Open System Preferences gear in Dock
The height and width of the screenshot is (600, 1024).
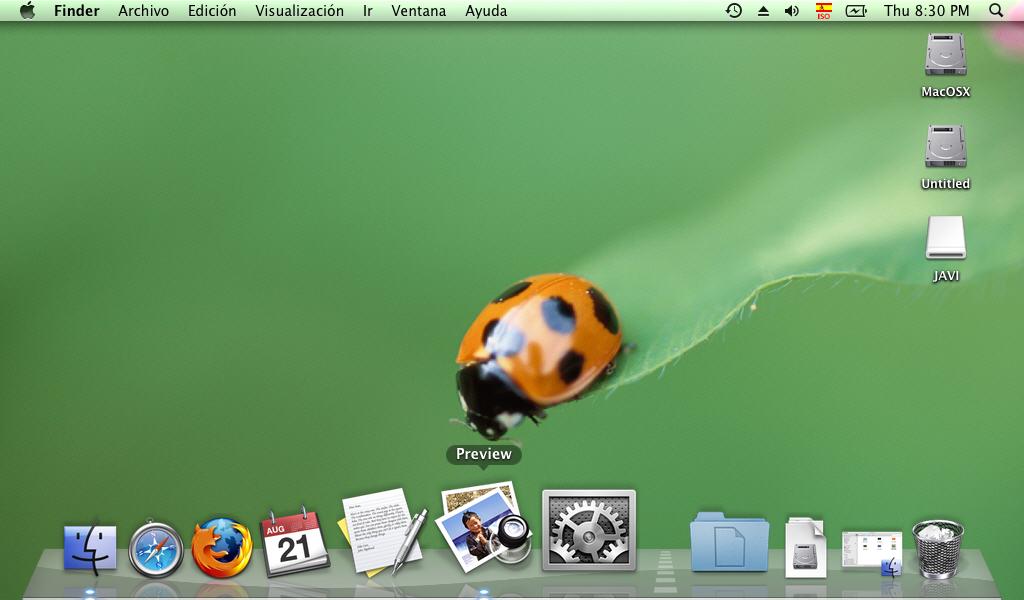(588, 530)
